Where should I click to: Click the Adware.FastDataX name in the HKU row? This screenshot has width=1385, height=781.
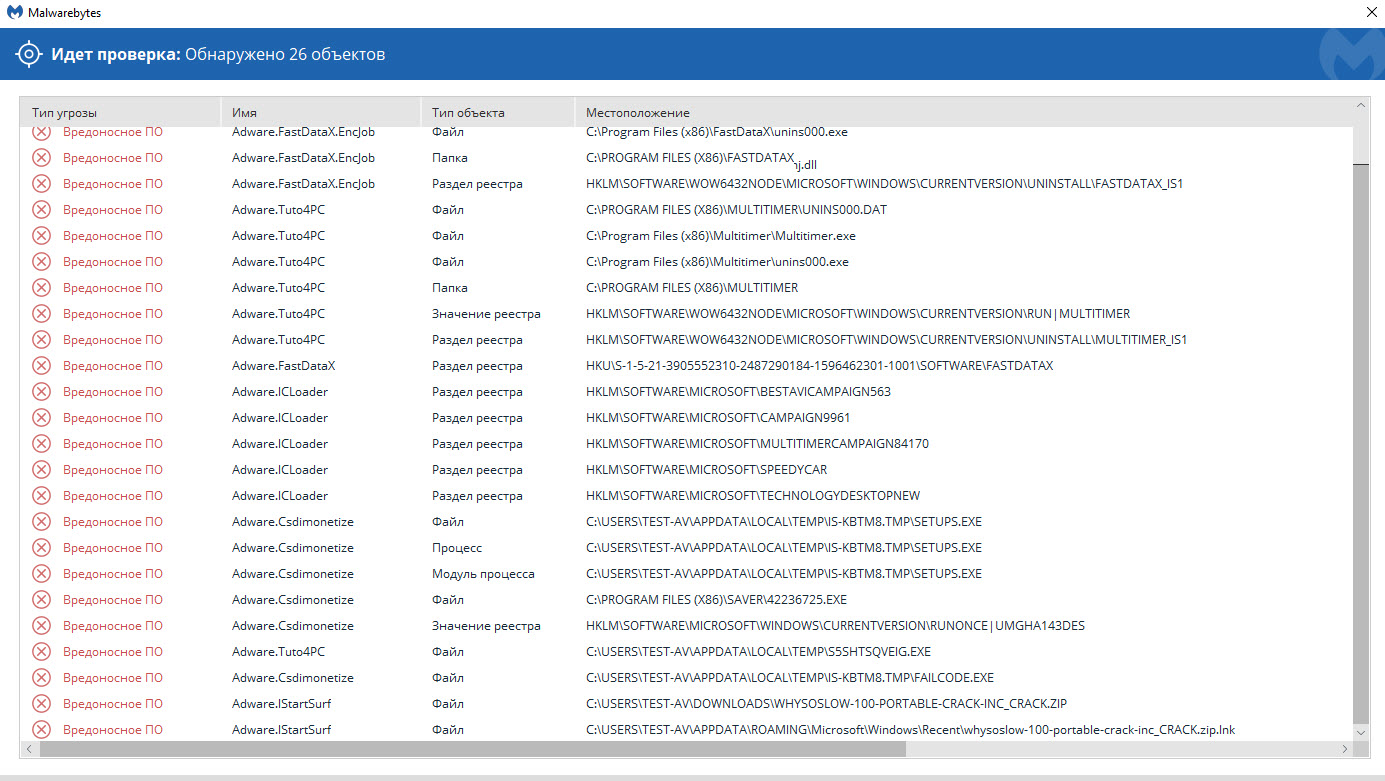click(283, 366)
